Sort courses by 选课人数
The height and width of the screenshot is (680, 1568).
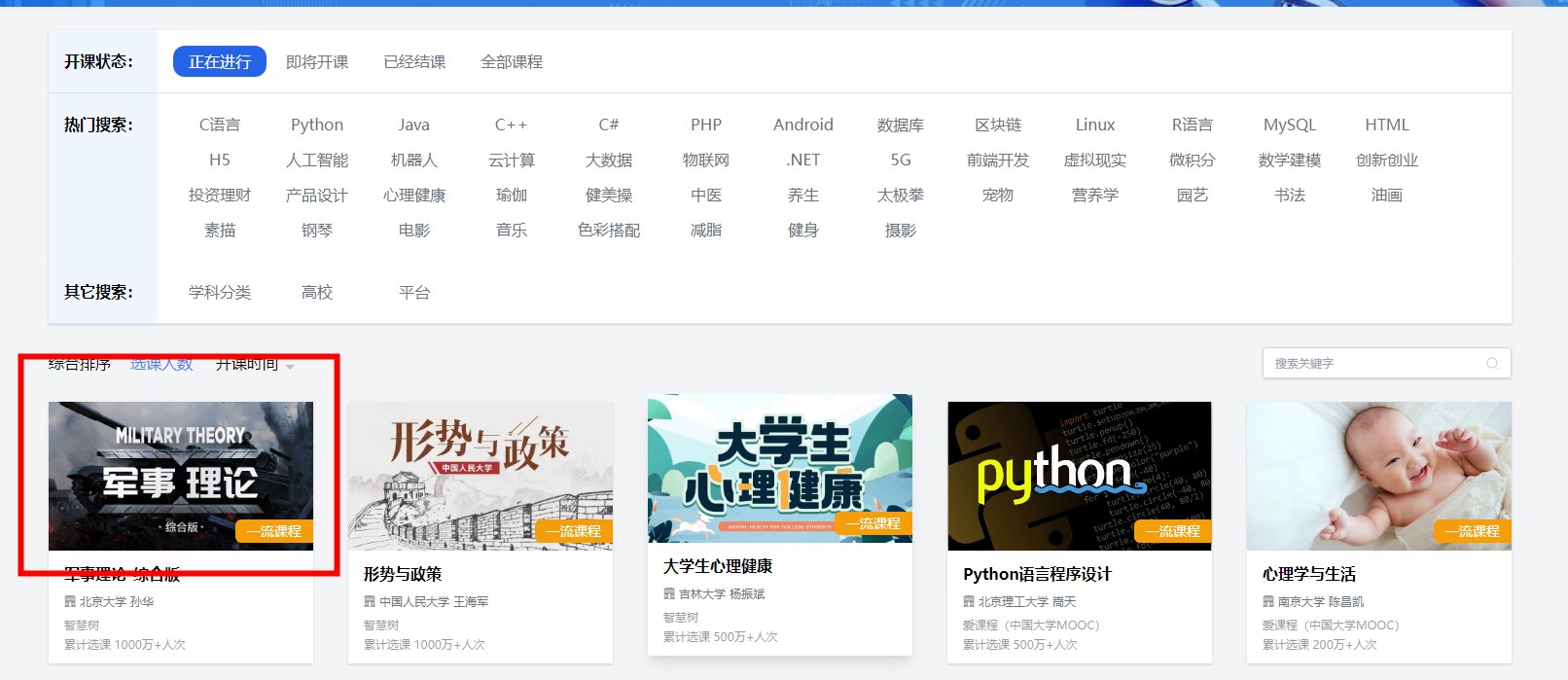tap(161, 365)
